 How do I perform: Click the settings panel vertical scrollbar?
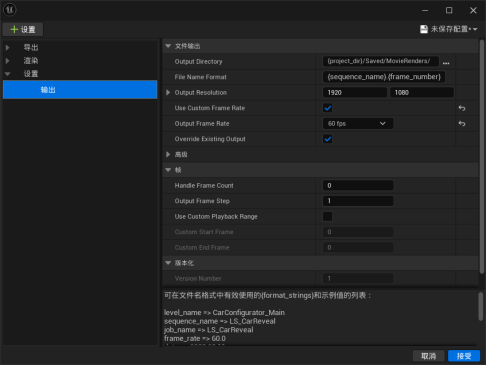(481, 157)
